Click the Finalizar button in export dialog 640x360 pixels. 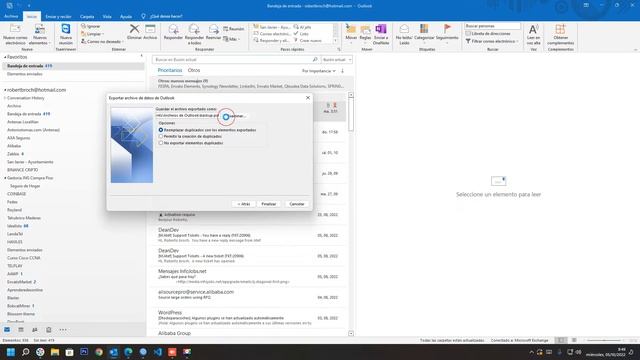coord(269,204)
